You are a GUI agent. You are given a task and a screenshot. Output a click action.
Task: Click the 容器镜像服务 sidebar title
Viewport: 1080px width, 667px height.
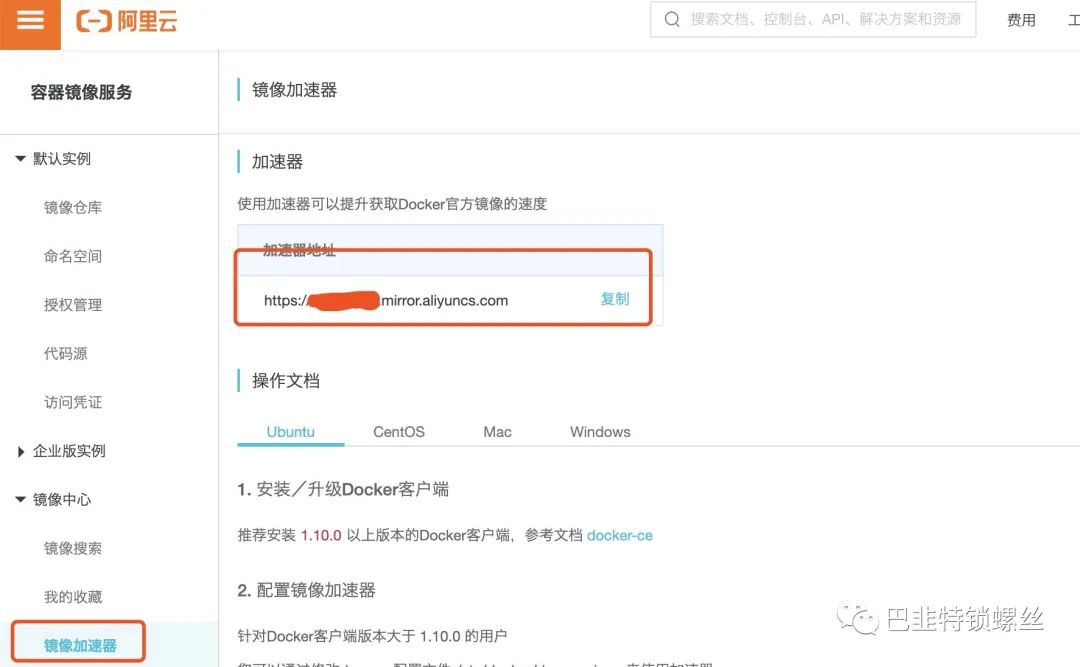pyautogui.click(x=81, y=92)
